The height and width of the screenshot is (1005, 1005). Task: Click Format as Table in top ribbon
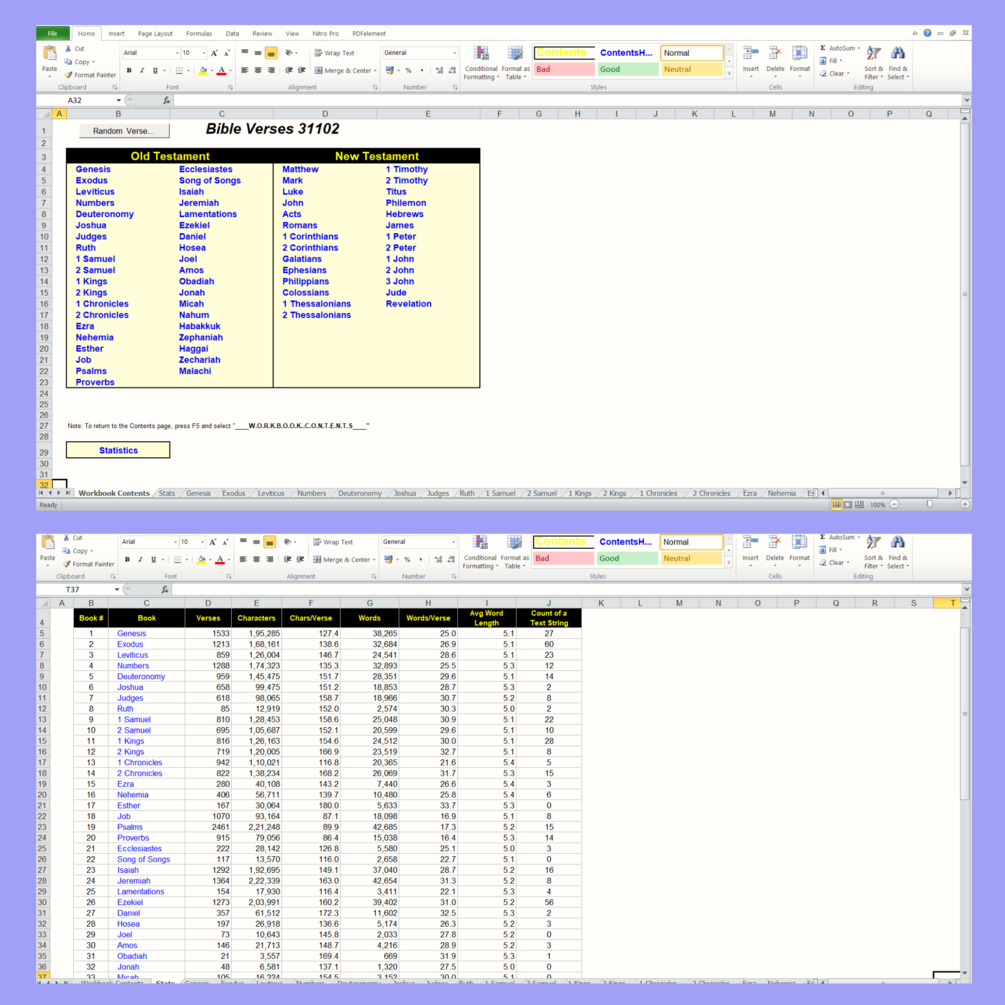coord(515,62)
